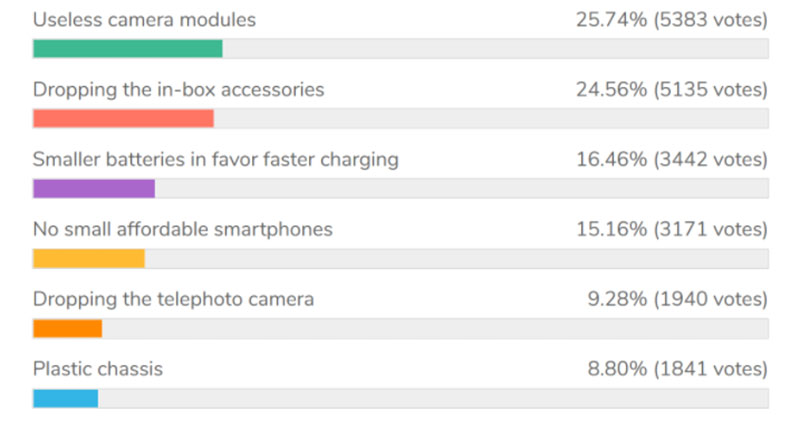Click the 16.46% (3442 votes) result
Viewport: 800px width, 430px height.
672,160
